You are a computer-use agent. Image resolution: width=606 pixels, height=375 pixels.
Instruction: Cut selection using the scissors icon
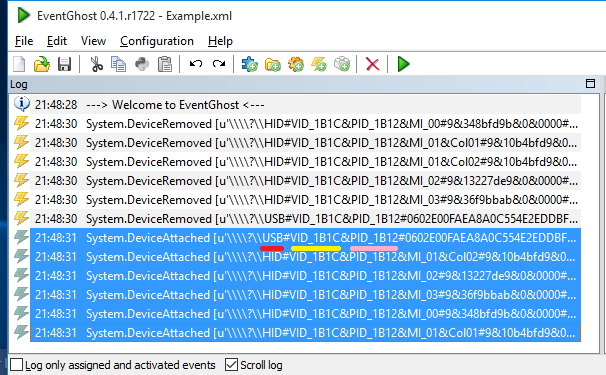click(x=96, y=64)
